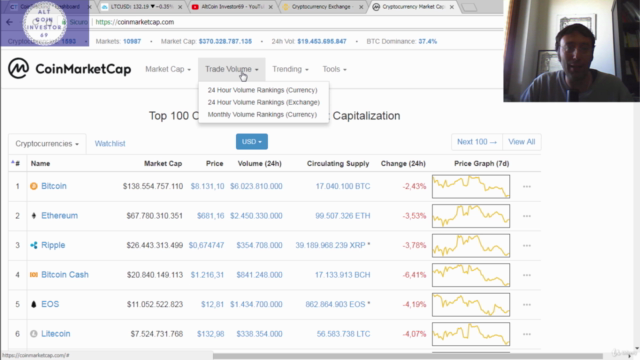This screenshot has width=640, height=360.
Task: Expand the USD currency selector
Action: (x=252, y=142)
